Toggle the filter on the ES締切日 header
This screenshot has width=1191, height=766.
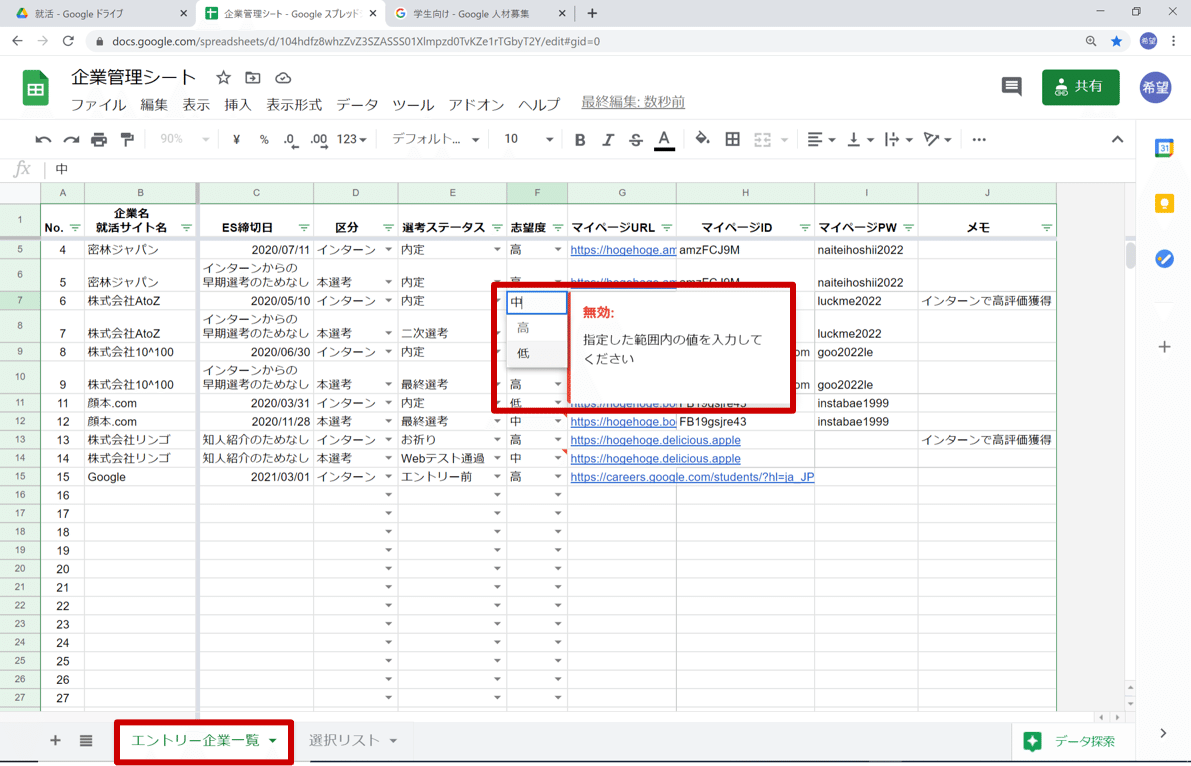coord(304,228)
